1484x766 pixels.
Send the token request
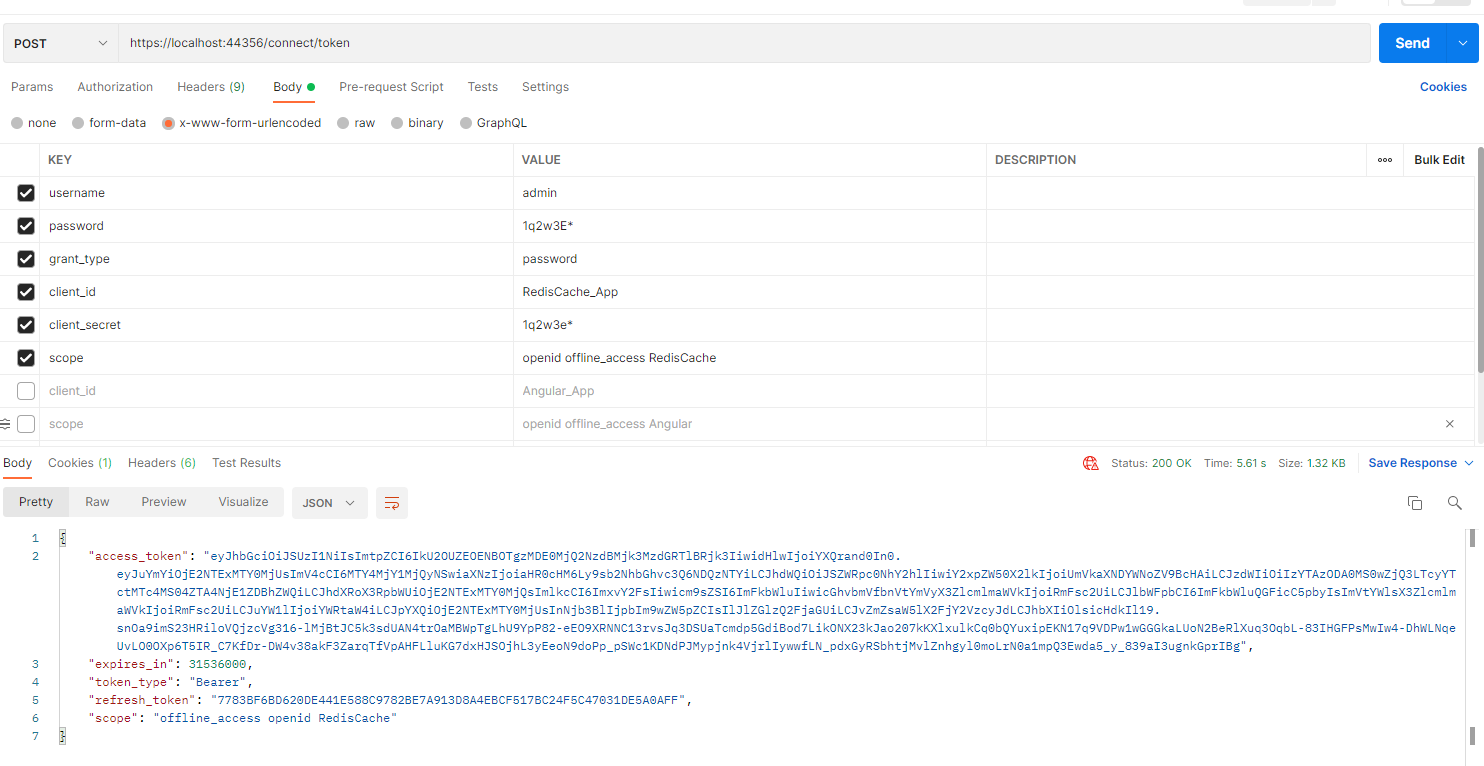pyautogui.click(x=1411, y=43)
